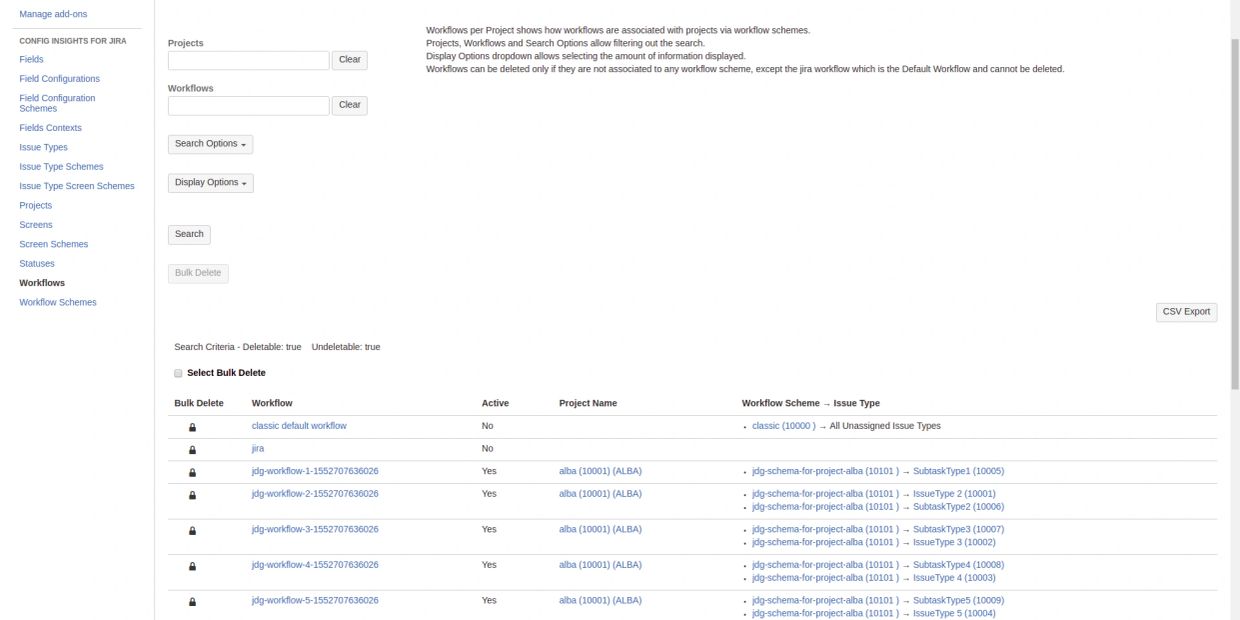Image resolution: width=1240 pixels, height=620 pixels.
Task: Open jdg-workflow-4-1552707636026 link
Action: [315, 565]
